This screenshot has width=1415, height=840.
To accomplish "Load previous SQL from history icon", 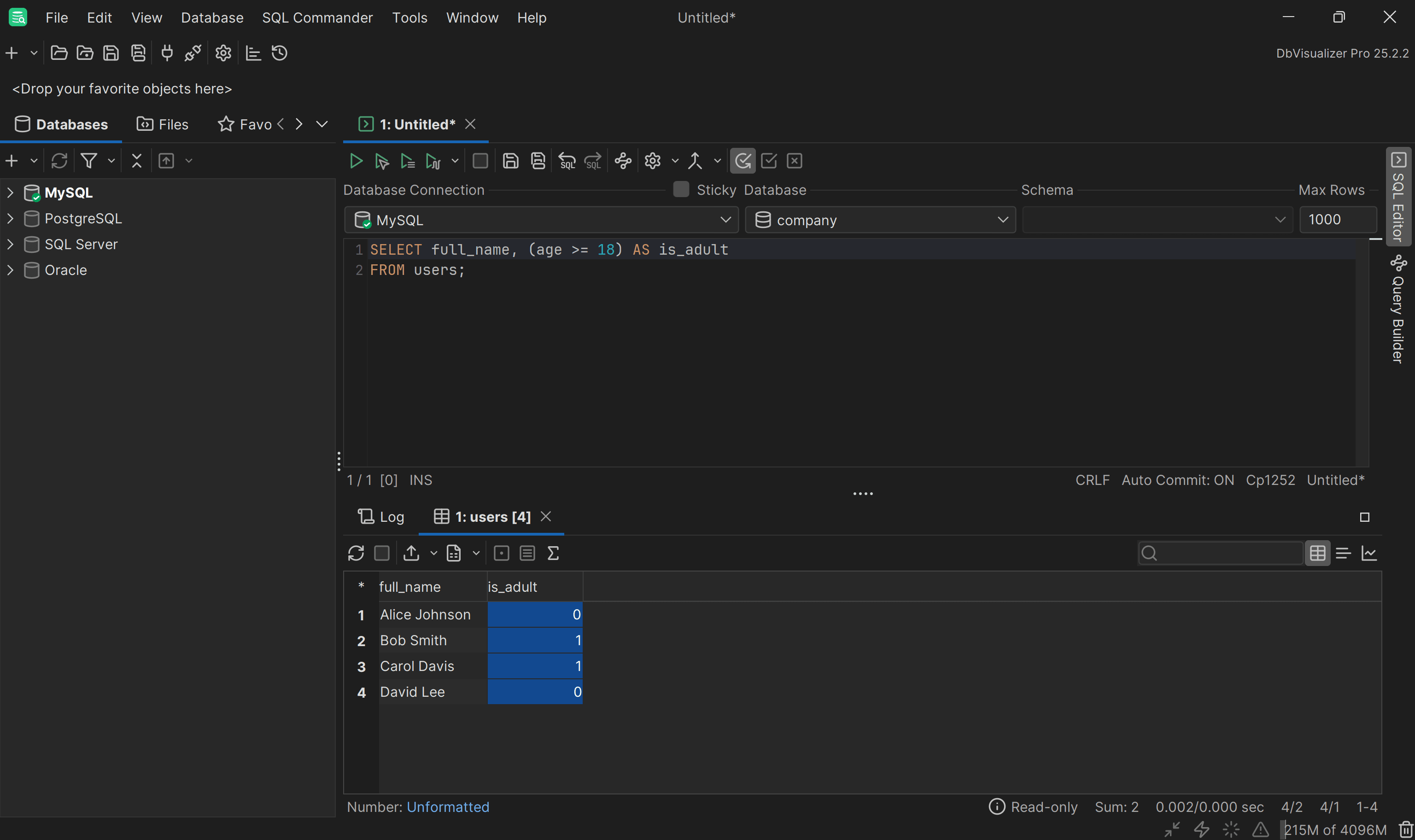I will coord(567,161).
